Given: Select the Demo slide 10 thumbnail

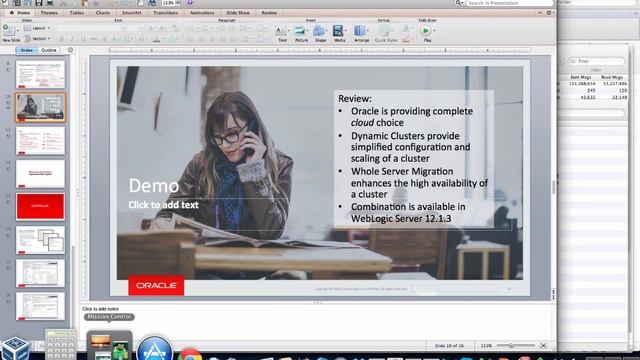Looking at the screenshot, I should pyautogui.click(x=40, y=107).
